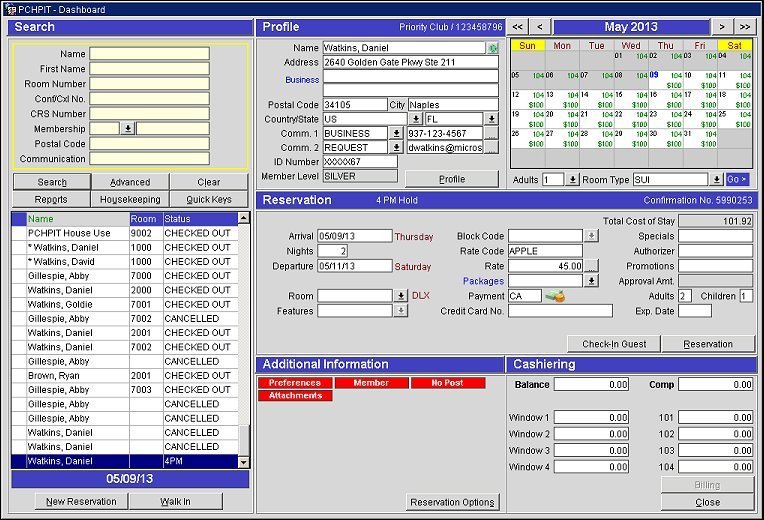Open the Packages dropdown list
764x520 pixels.
tap(591, 282)
